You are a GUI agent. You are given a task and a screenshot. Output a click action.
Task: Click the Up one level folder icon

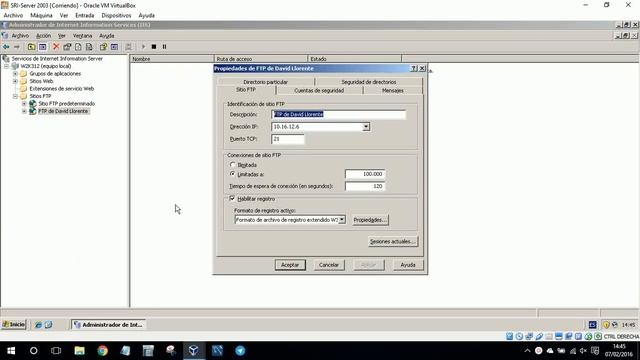tap(31, 47)
